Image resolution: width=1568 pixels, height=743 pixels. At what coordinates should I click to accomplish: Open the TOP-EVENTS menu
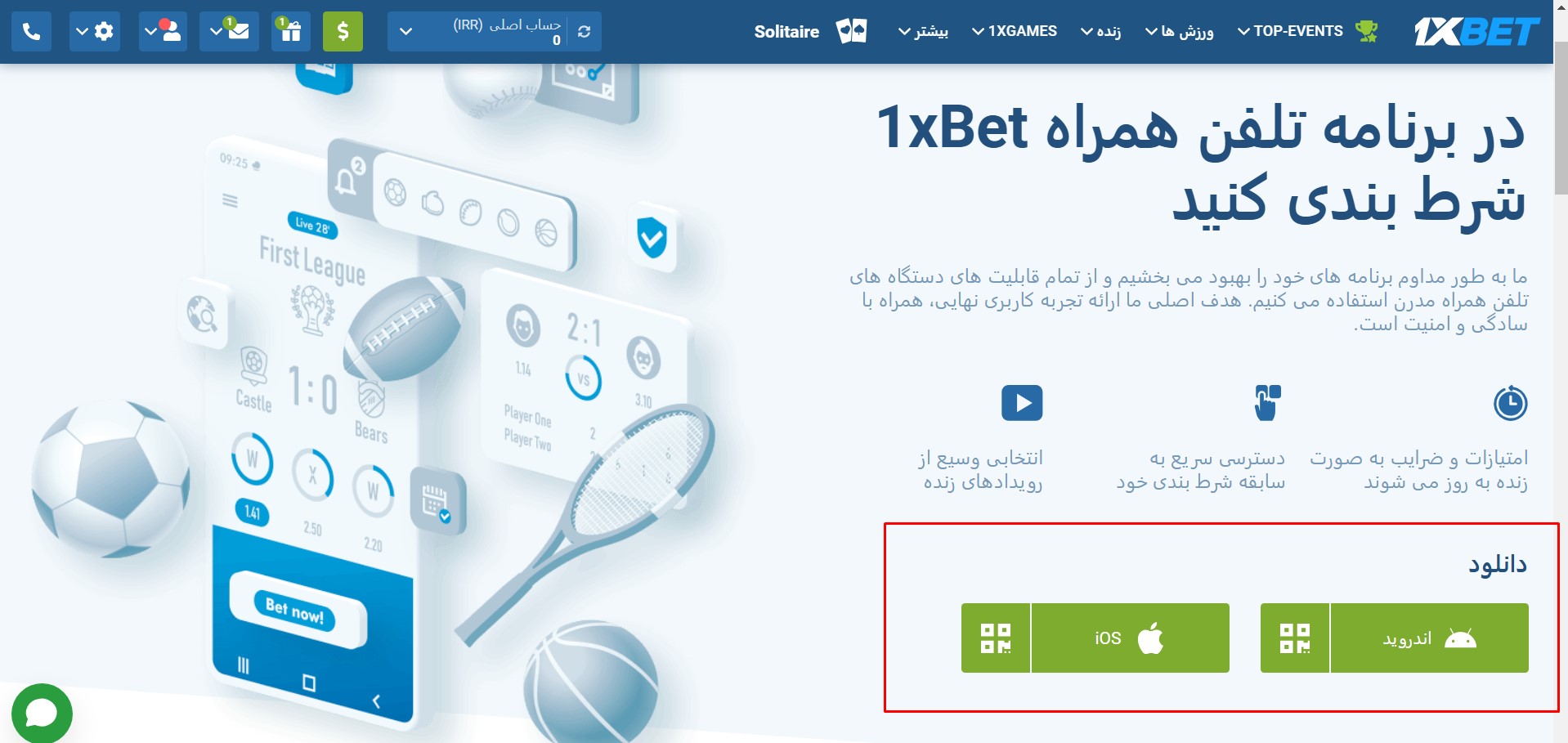coord(1307,31)
